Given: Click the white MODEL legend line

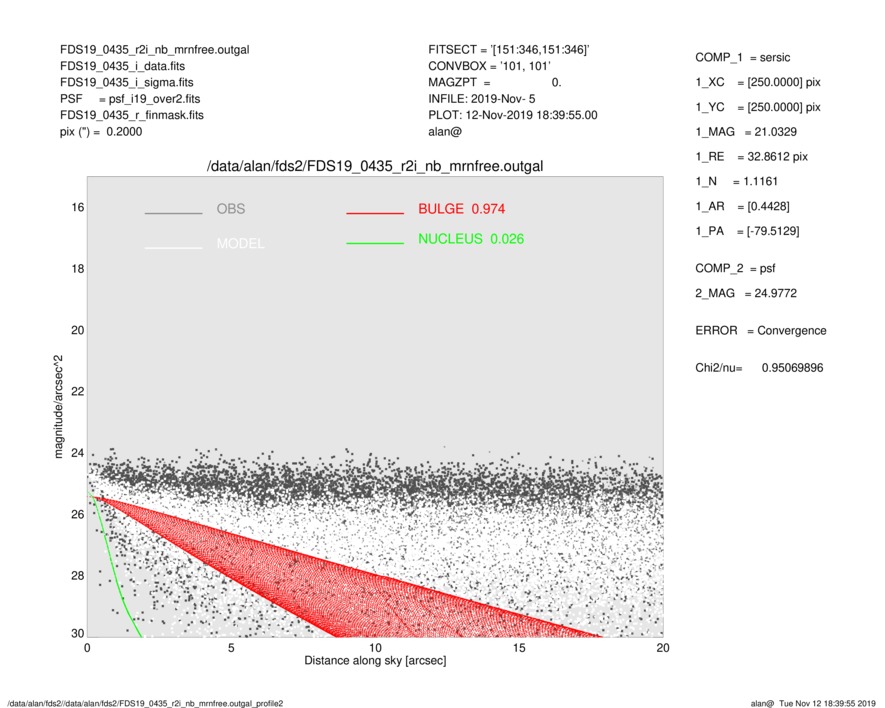Looking at the screenshot, I should pos(173,247).
